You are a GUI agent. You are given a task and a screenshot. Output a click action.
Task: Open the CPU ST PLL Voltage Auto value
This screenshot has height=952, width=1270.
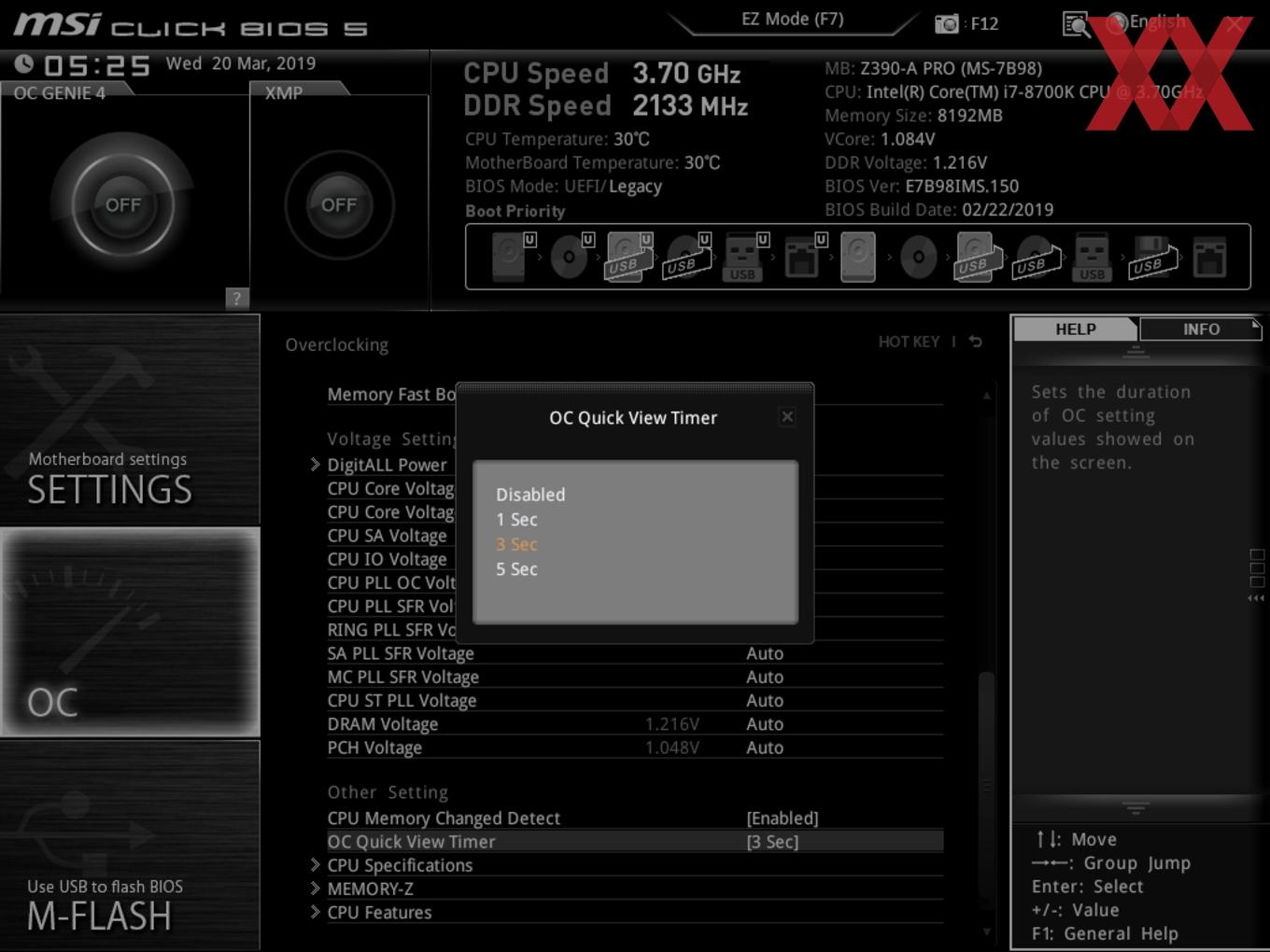764,700
